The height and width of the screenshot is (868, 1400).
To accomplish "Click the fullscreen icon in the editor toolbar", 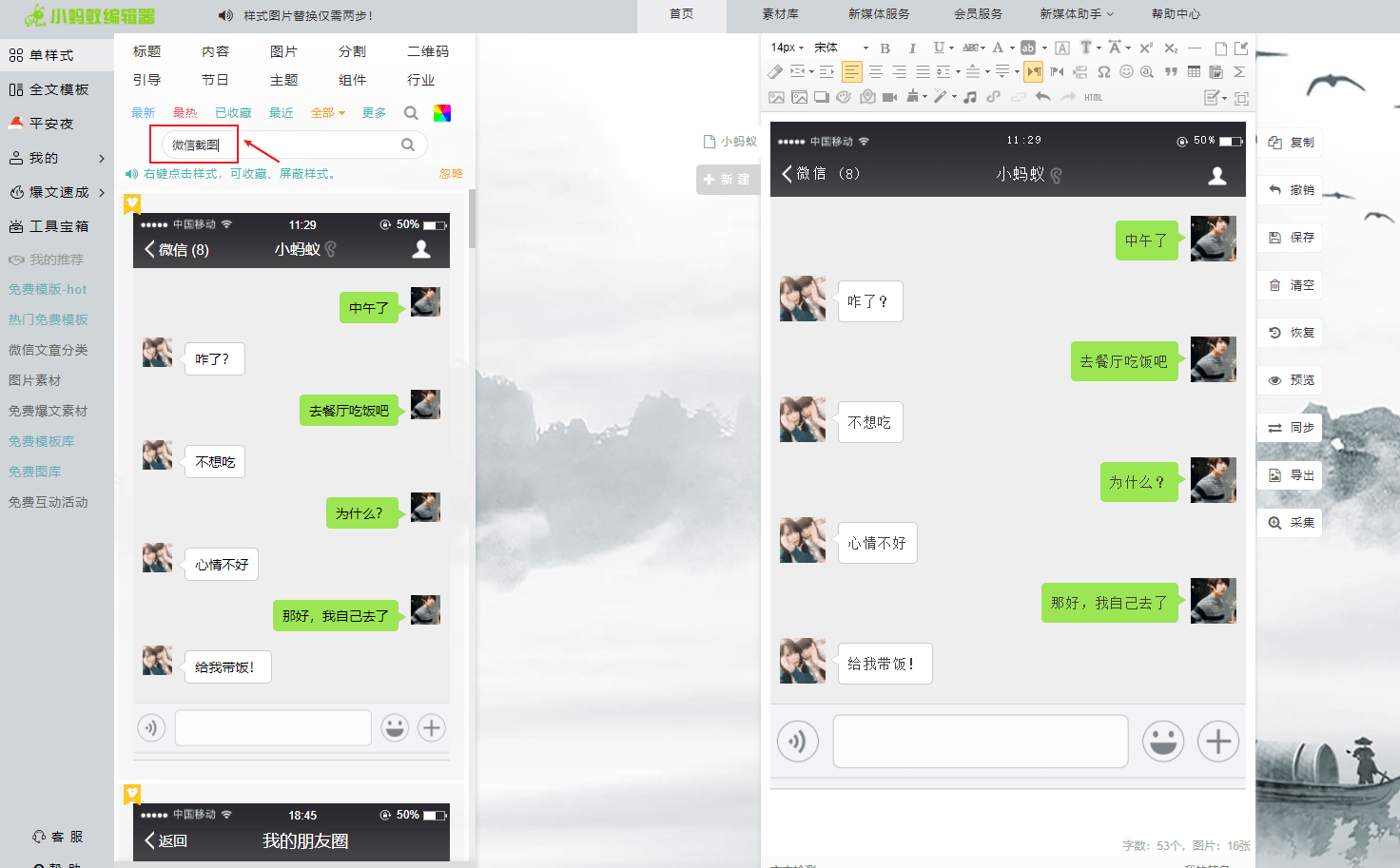I will coord(1241,98).
